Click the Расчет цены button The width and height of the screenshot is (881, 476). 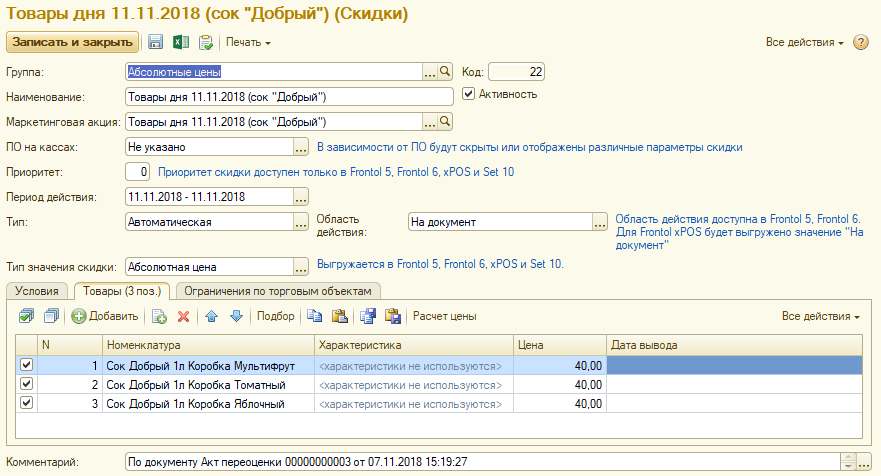444,316
